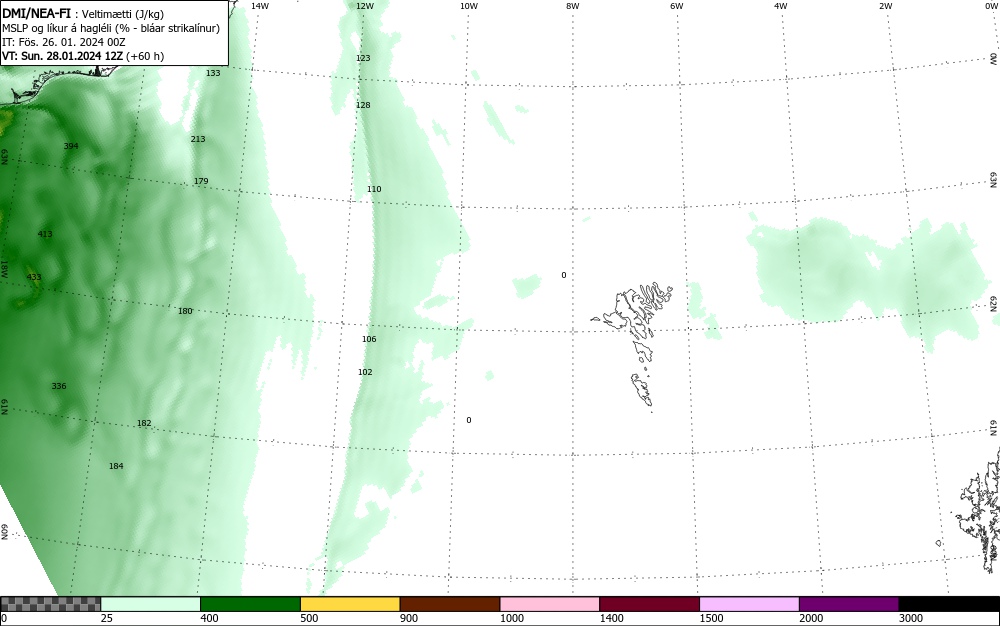The height and width of the screenshot is (626, 1000).
Task: Select the map value 106
Action: tap(369, 339)
